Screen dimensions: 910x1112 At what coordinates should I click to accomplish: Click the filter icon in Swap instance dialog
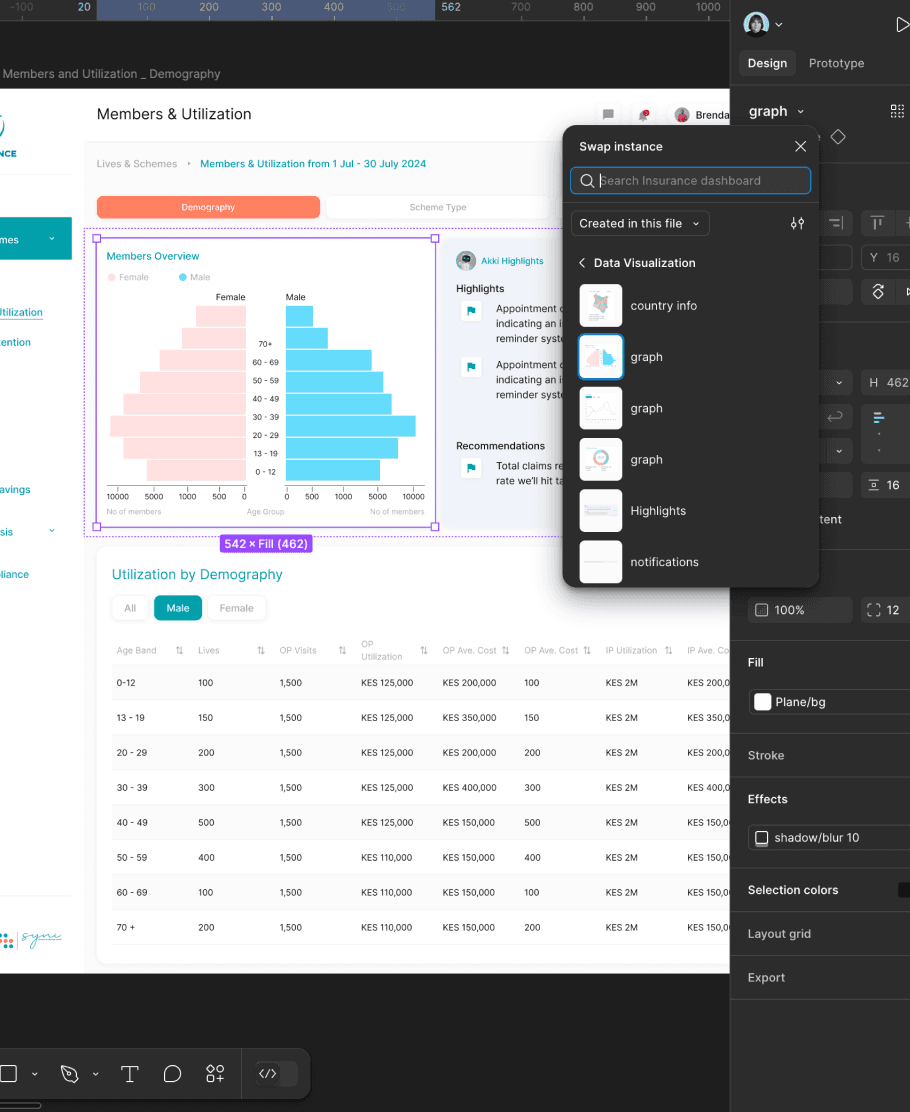click(797, 223)
